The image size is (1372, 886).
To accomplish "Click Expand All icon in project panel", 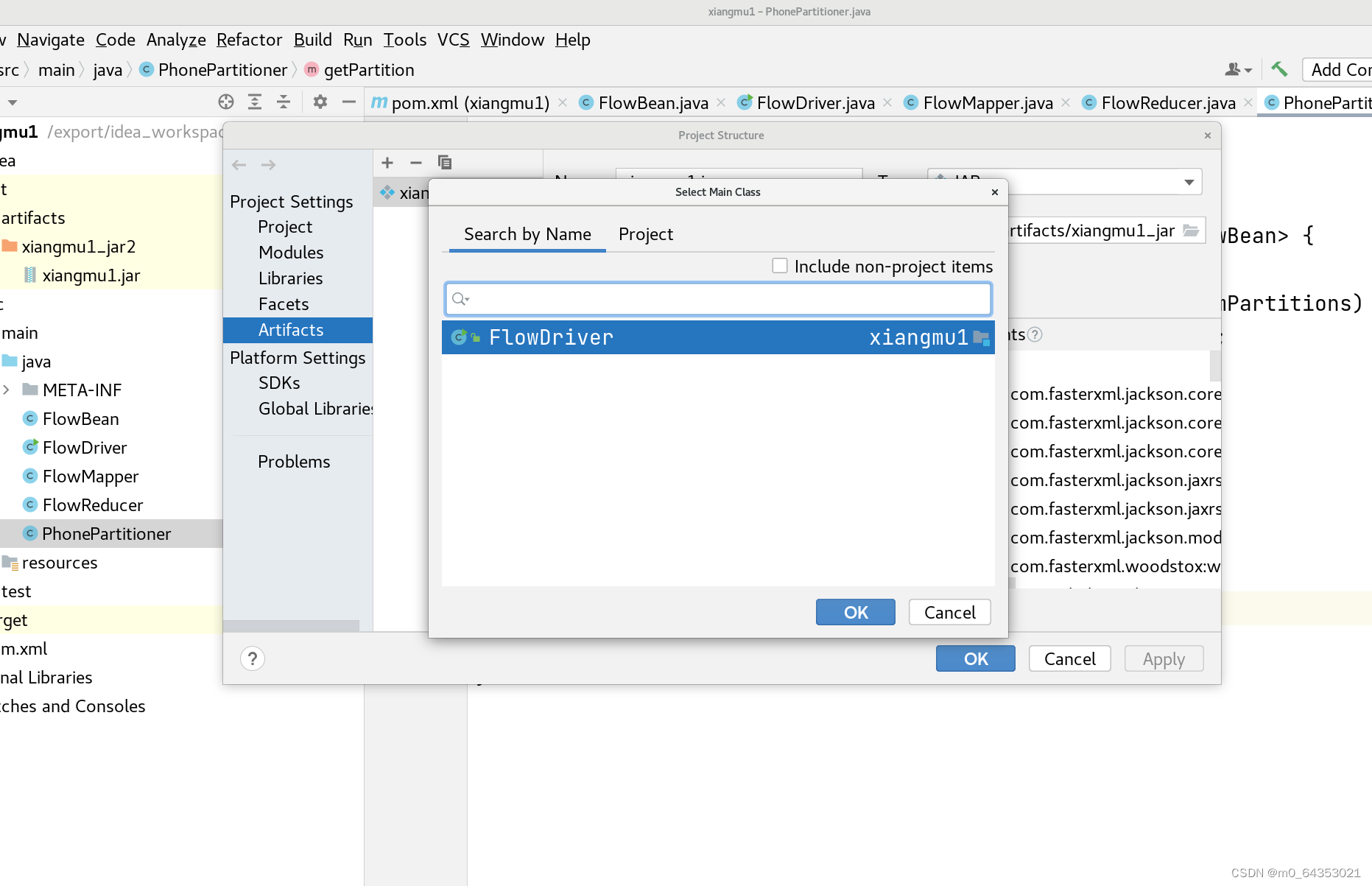I will click(x=255, y=102).
